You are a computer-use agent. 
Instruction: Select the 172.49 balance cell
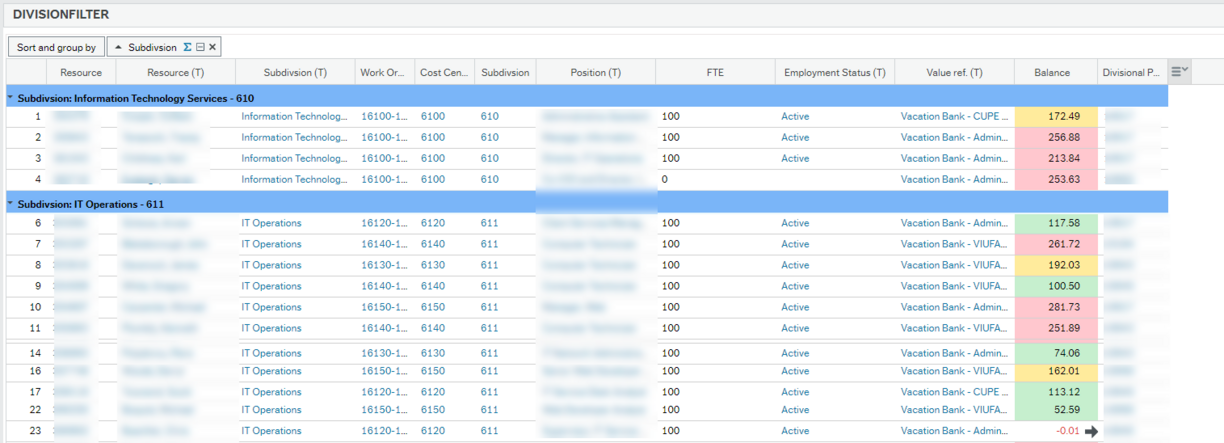(1056, 117)
